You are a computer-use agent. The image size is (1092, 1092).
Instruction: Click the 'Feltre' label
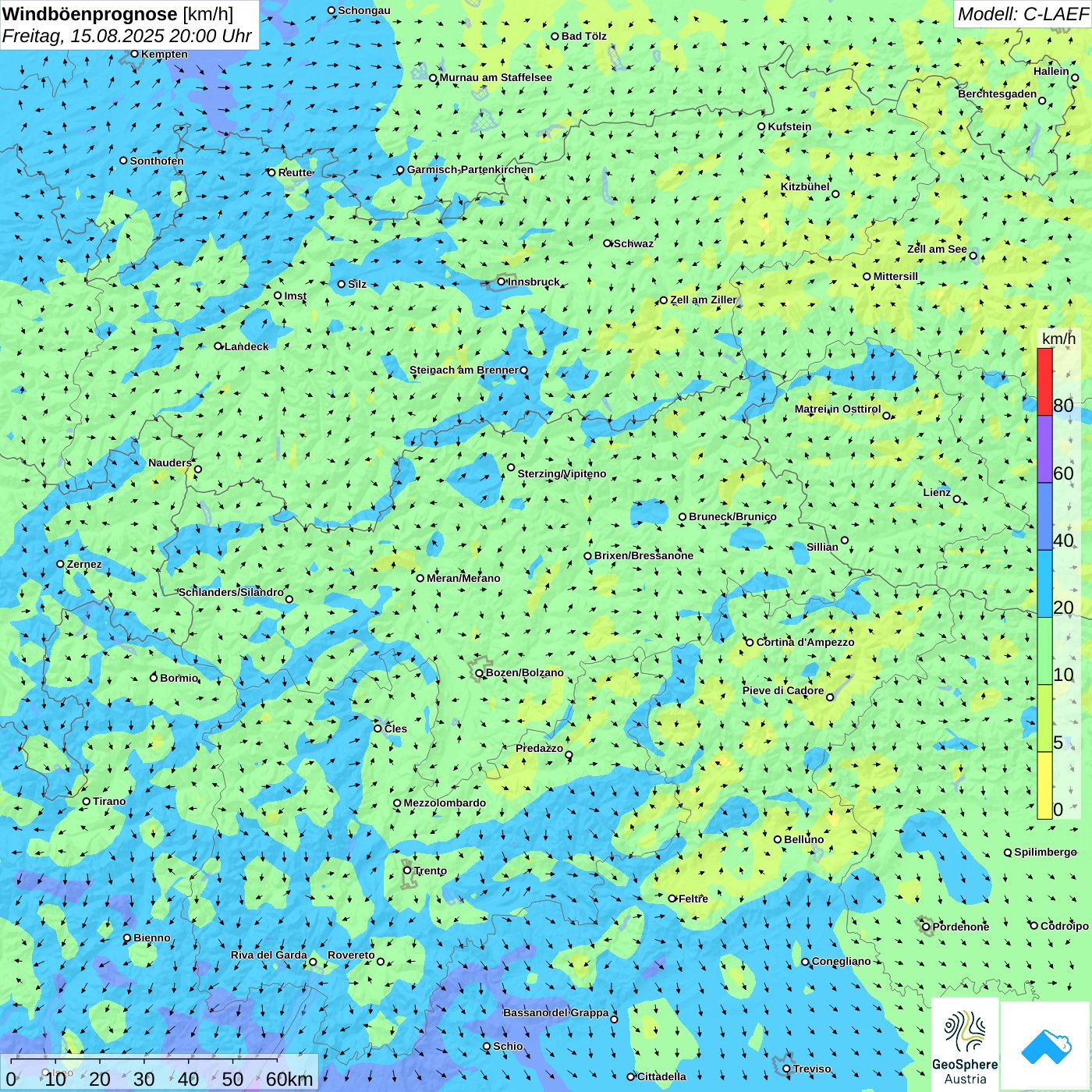pyautogui.click(x=693, y=899)
